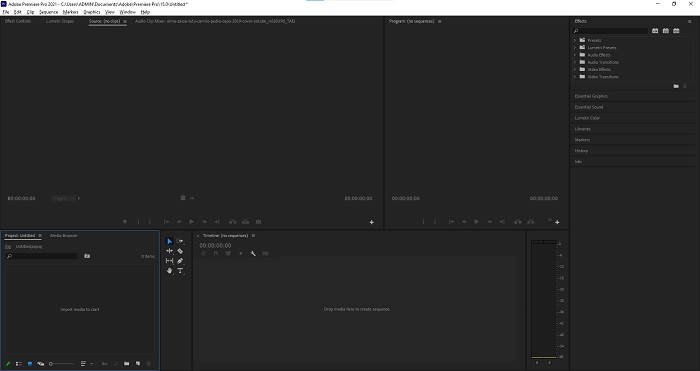
Task: Select the Track Select Forward tool
Action: (180, 241)
